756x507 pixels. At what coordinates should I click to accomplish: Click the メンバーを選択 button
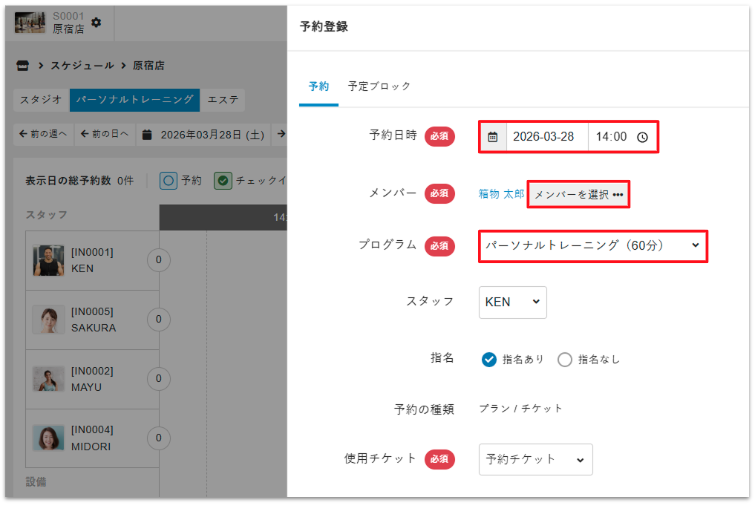[x=578, y=194]
